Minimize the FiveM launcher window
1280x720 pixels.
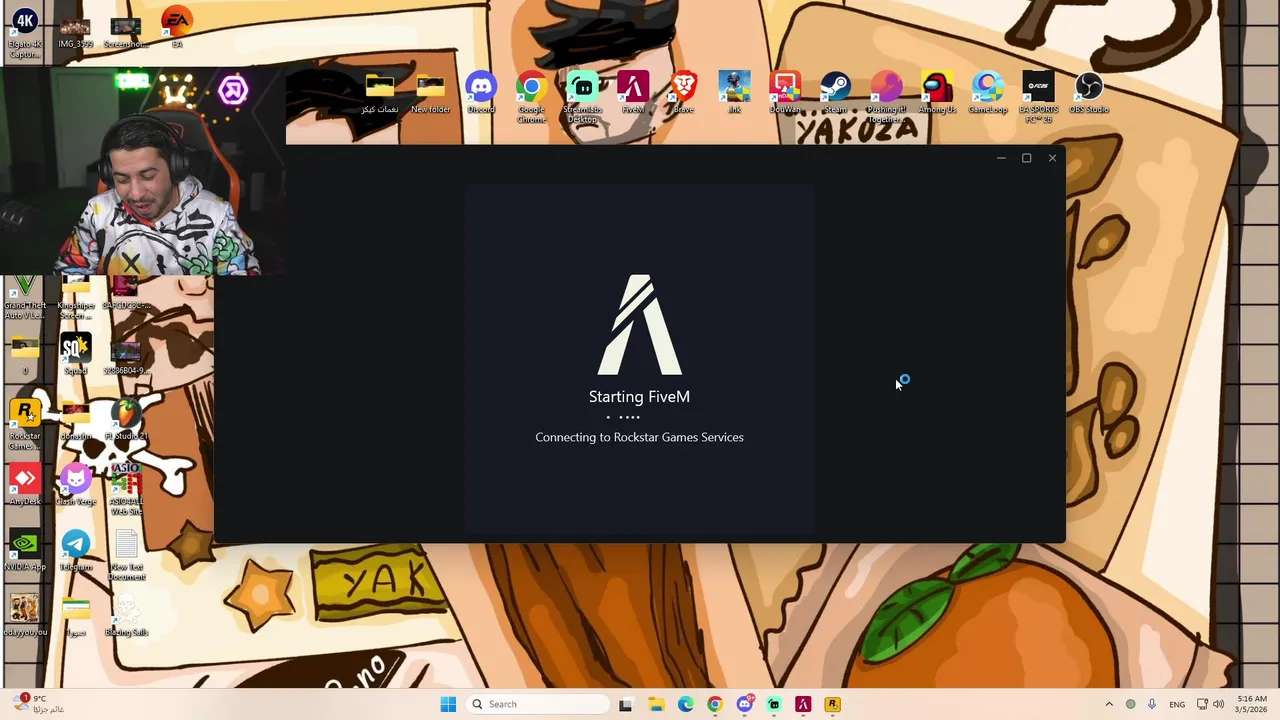click(x=1001, y=158)
